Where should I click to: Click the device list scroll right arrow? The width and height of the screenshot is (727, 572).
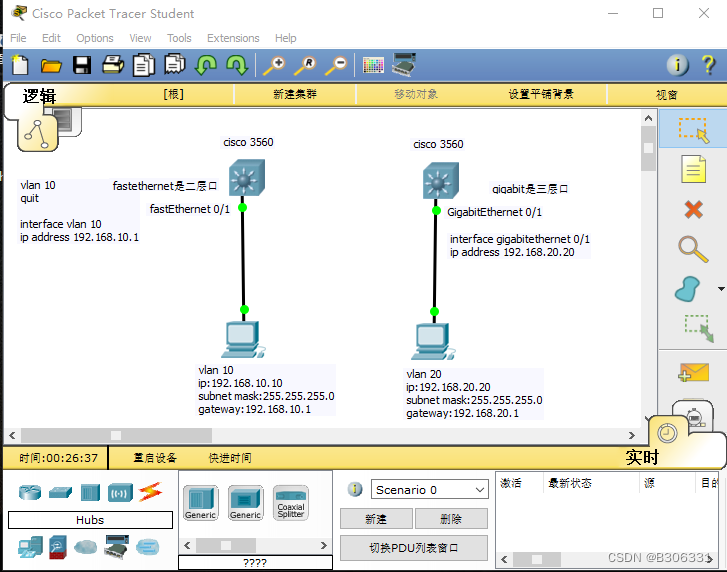(x=324, y=546)
